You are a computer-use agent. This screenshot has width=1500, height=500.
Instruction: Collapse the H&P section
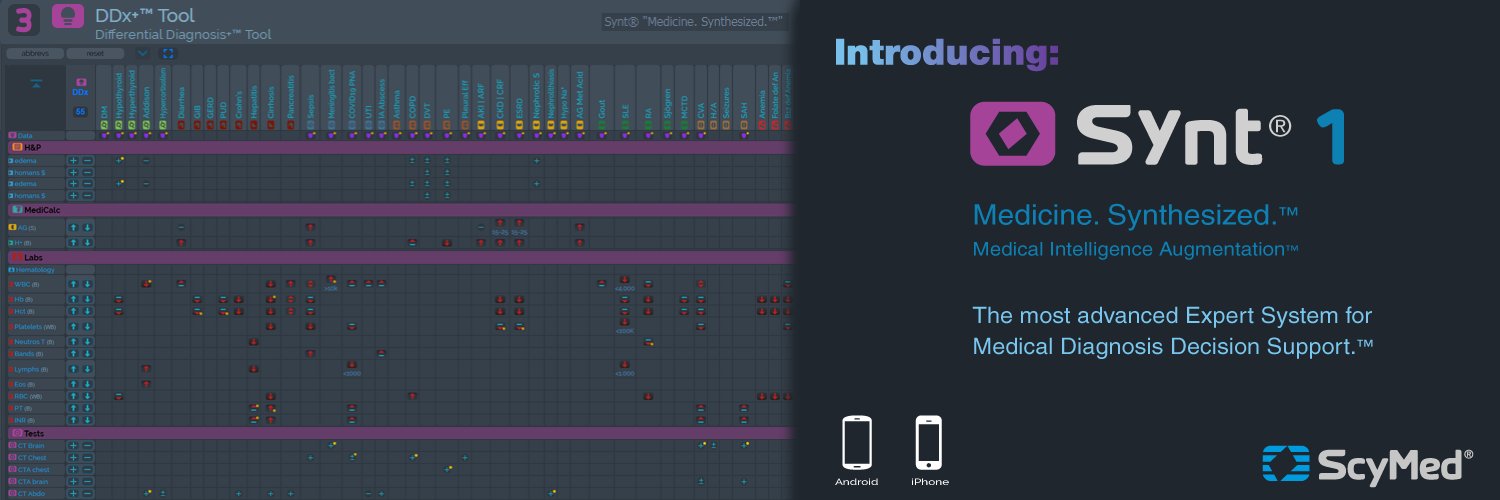pos(400,147)
